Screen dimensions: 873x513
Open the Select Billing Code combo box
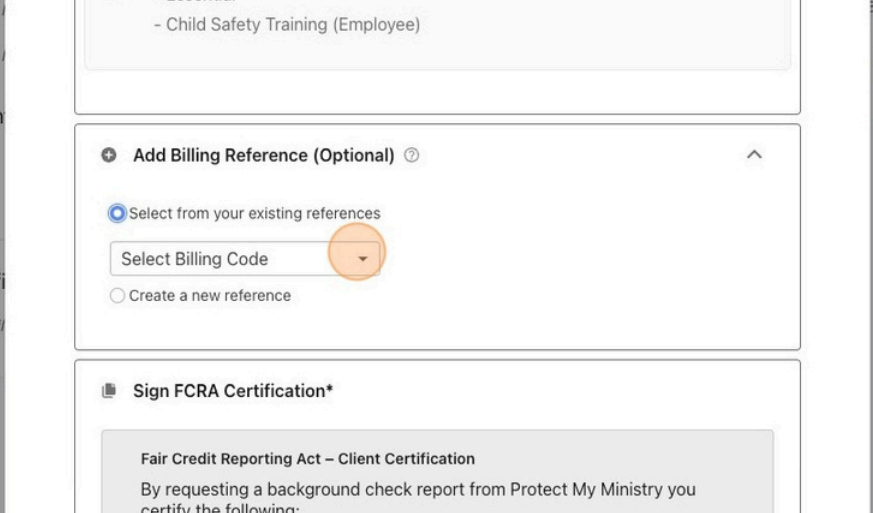click(245, 258)
